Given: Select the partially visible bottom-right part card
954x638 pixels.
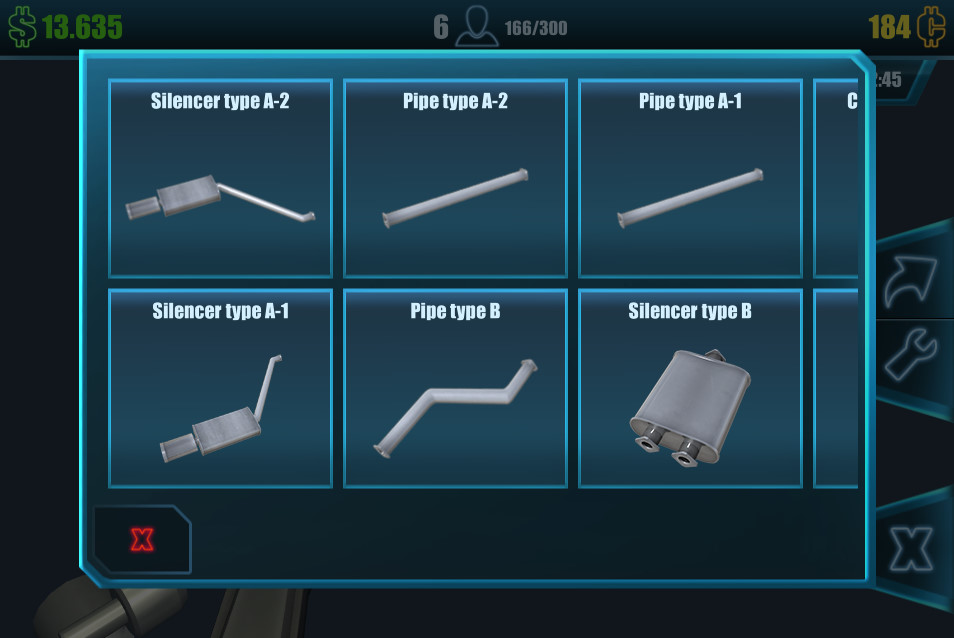Looking at the screenshot, I should (836, 388).
